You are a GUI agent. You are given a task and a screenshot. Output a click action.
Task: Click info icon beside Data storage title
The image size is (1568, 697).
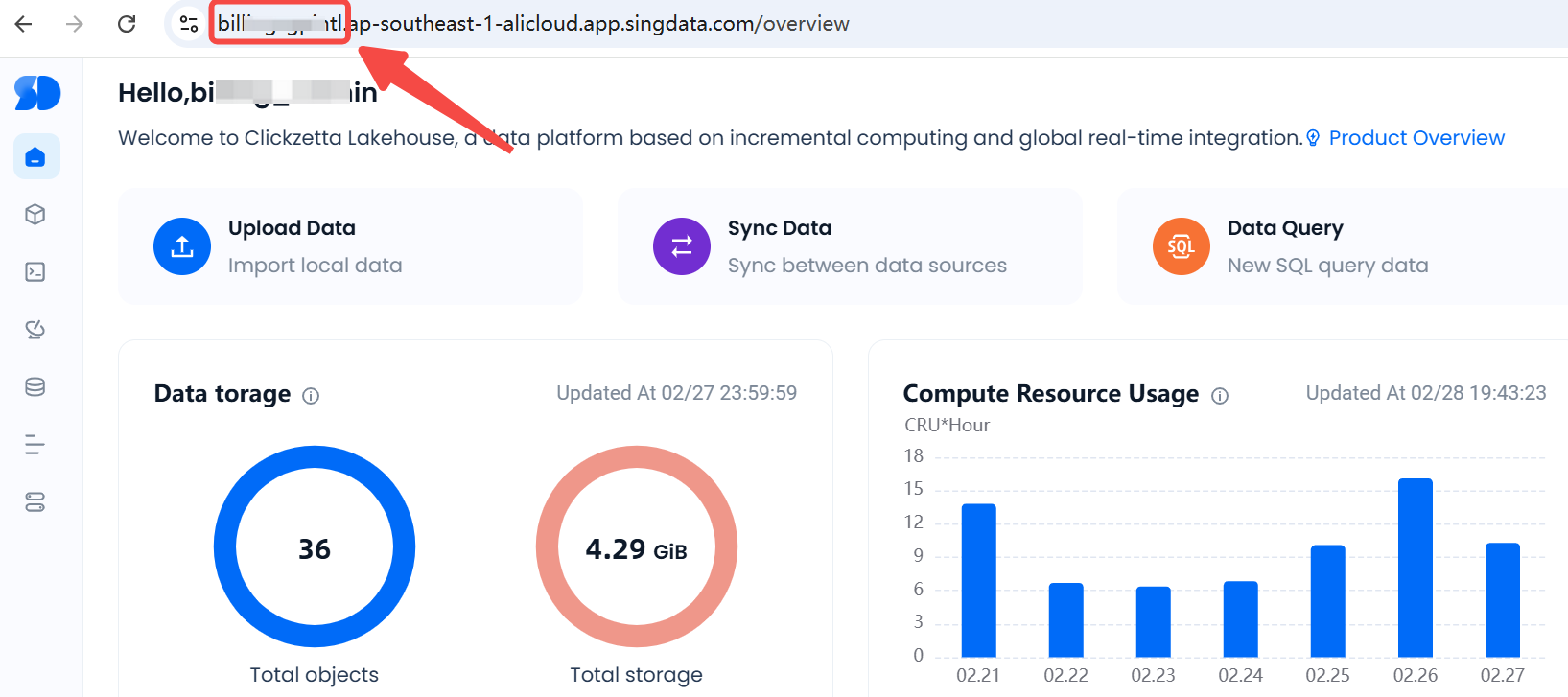click(311, 396)
